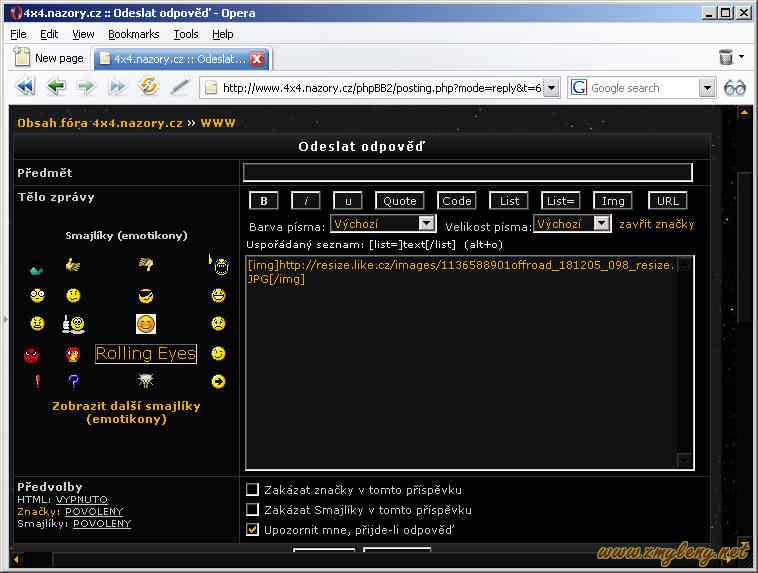Insert the red exclamation mark emoticon

coord(37,381)
